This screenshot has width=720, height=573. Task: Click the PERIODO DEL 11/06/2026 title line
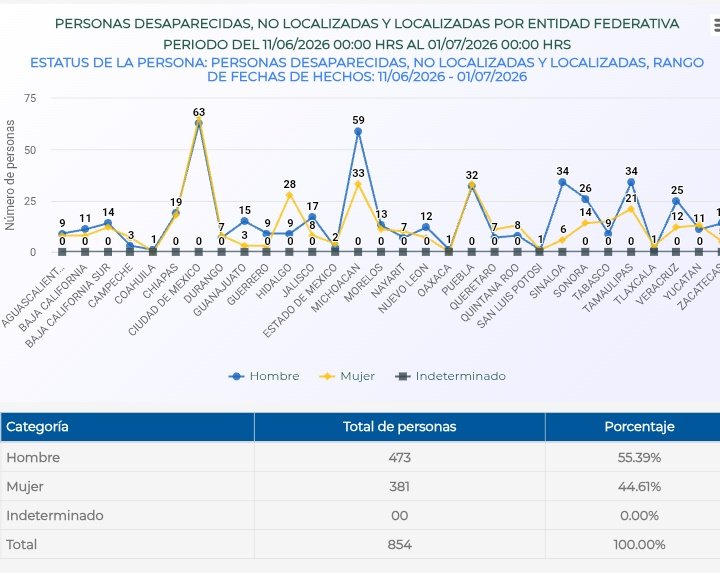(x=367, y=45)
